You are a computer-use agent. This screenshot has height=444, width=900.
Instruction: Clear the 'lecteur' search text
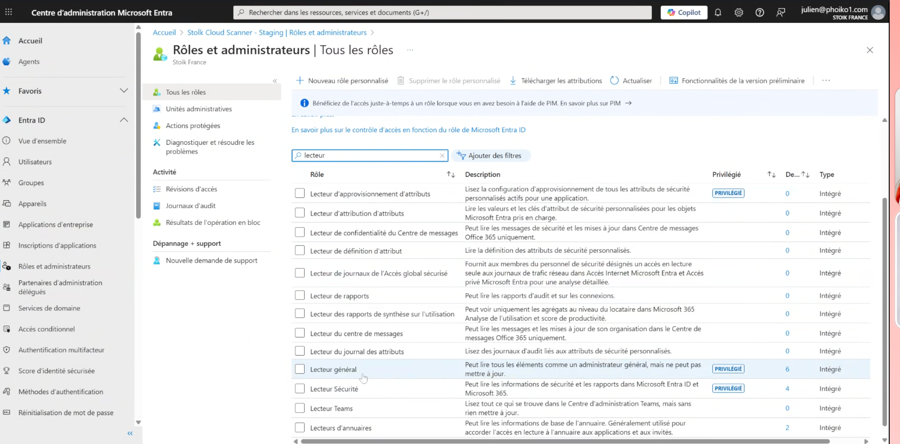pos(442,156)
